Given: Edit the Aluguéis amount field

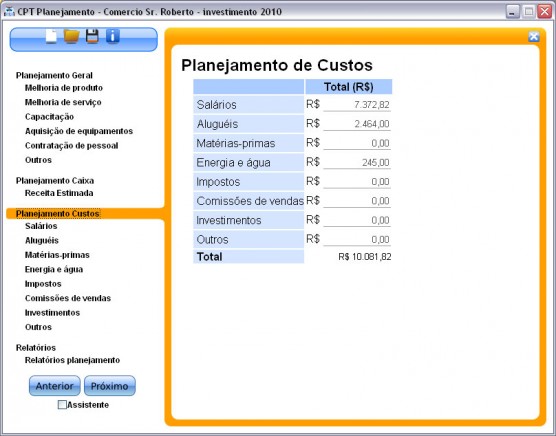Looking at the screenshot, I should [357, 124].
